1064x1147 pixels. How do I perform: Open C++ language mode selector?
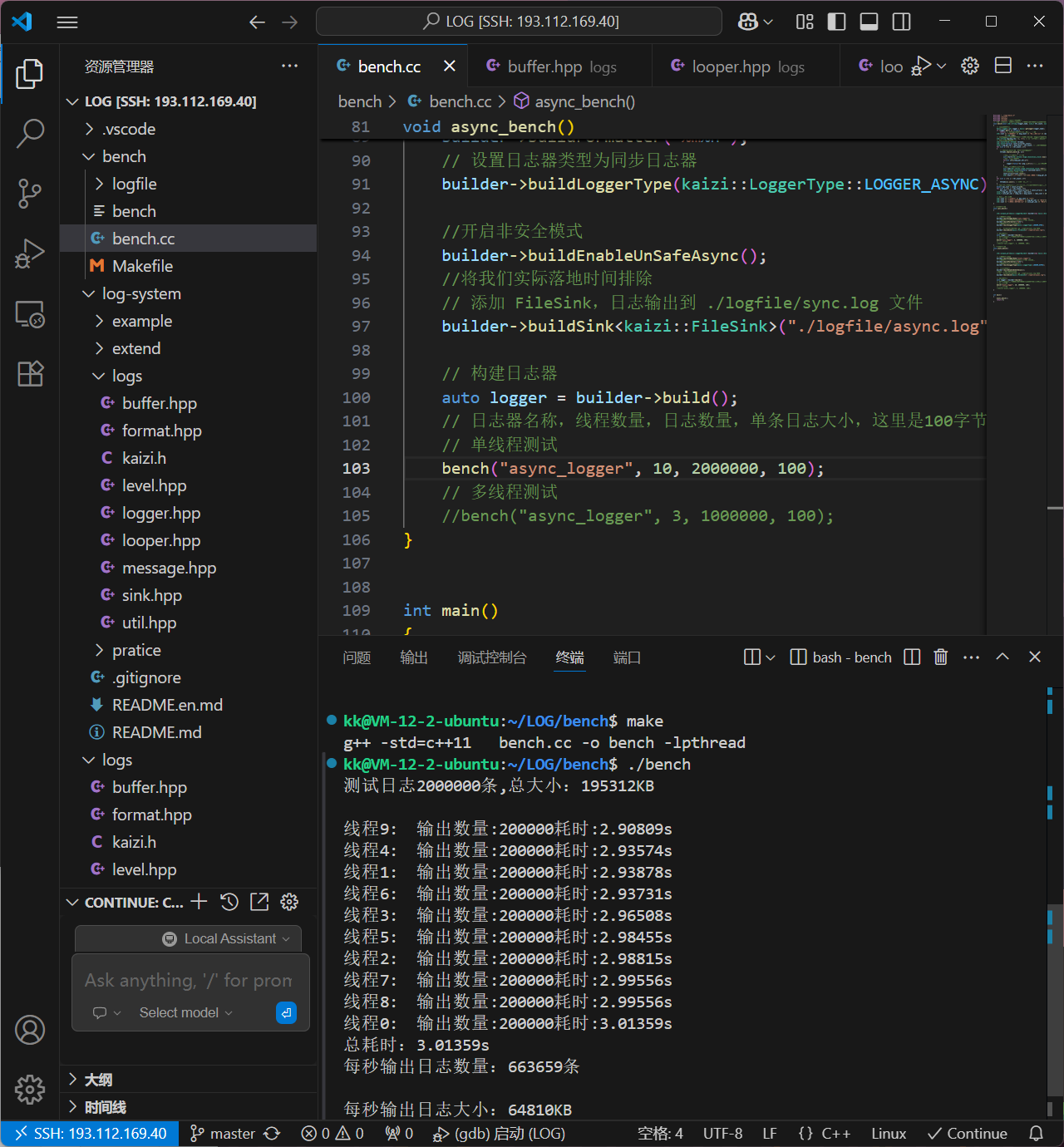(835, 1134)
